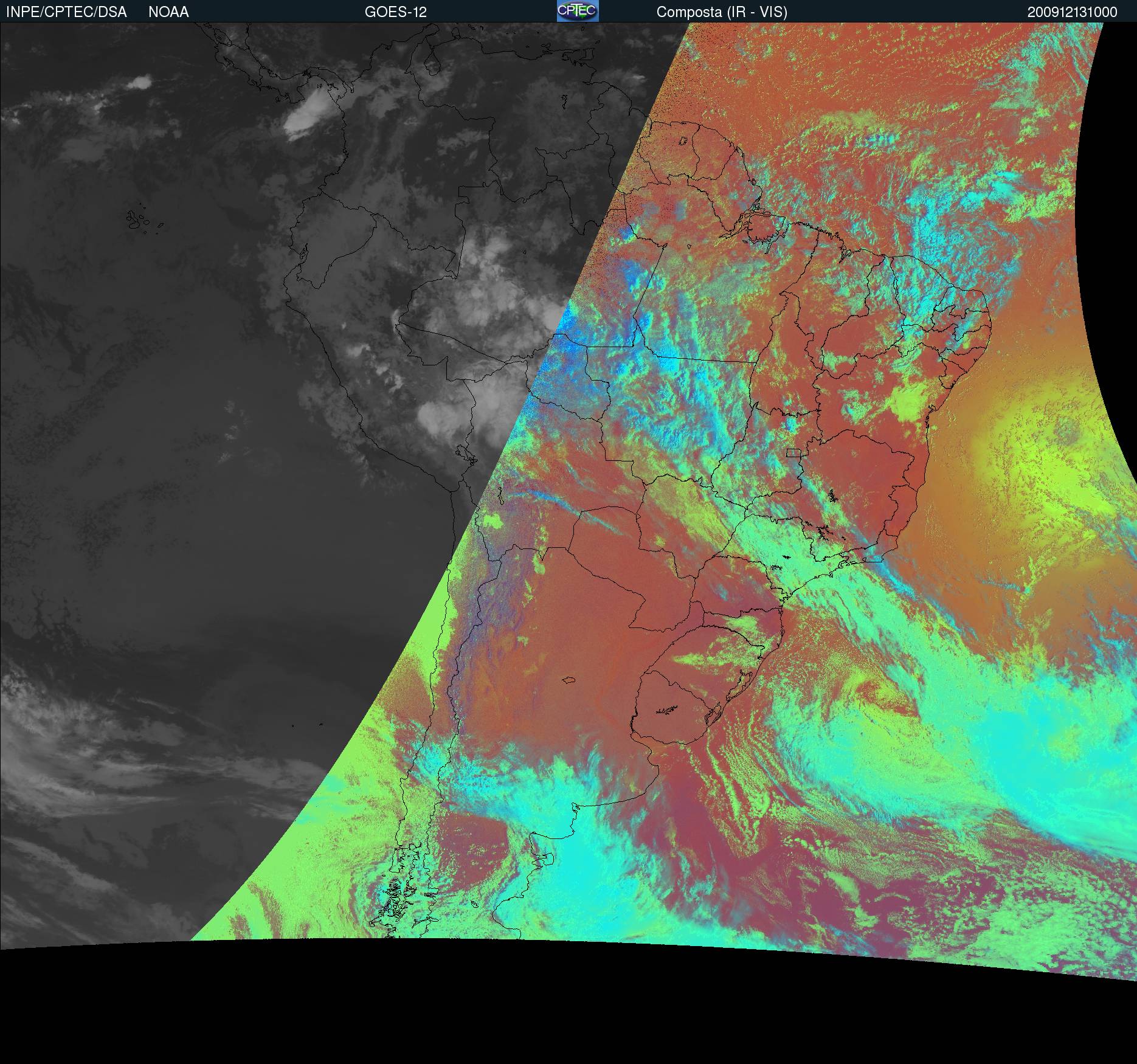Viewport: 1137px width, 1064px height.
Task: Click the Galápagos Islands outline in Pacific
Action: [141, 220]
